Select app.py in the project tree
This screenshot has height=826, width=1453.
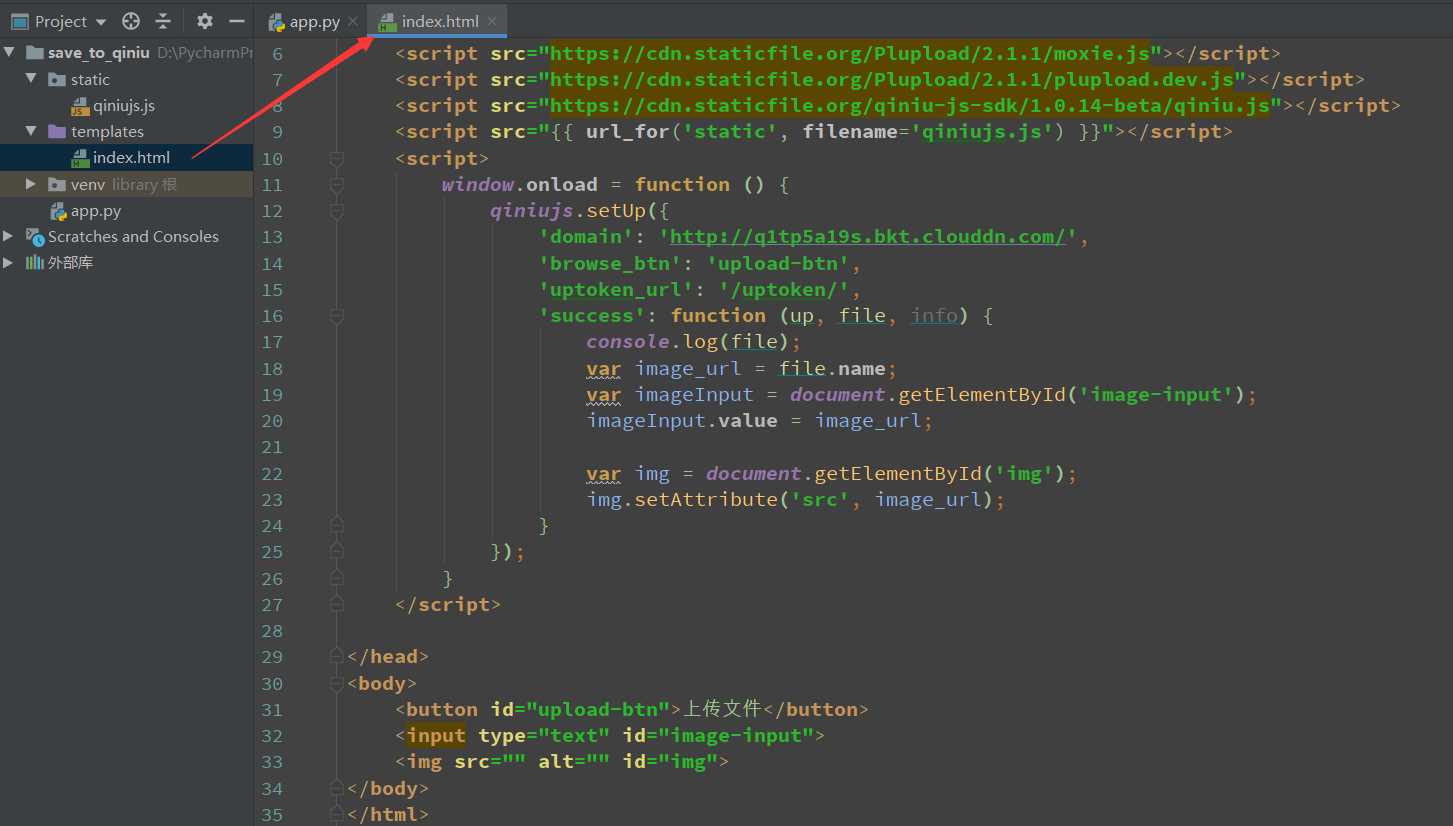point(126,210)
